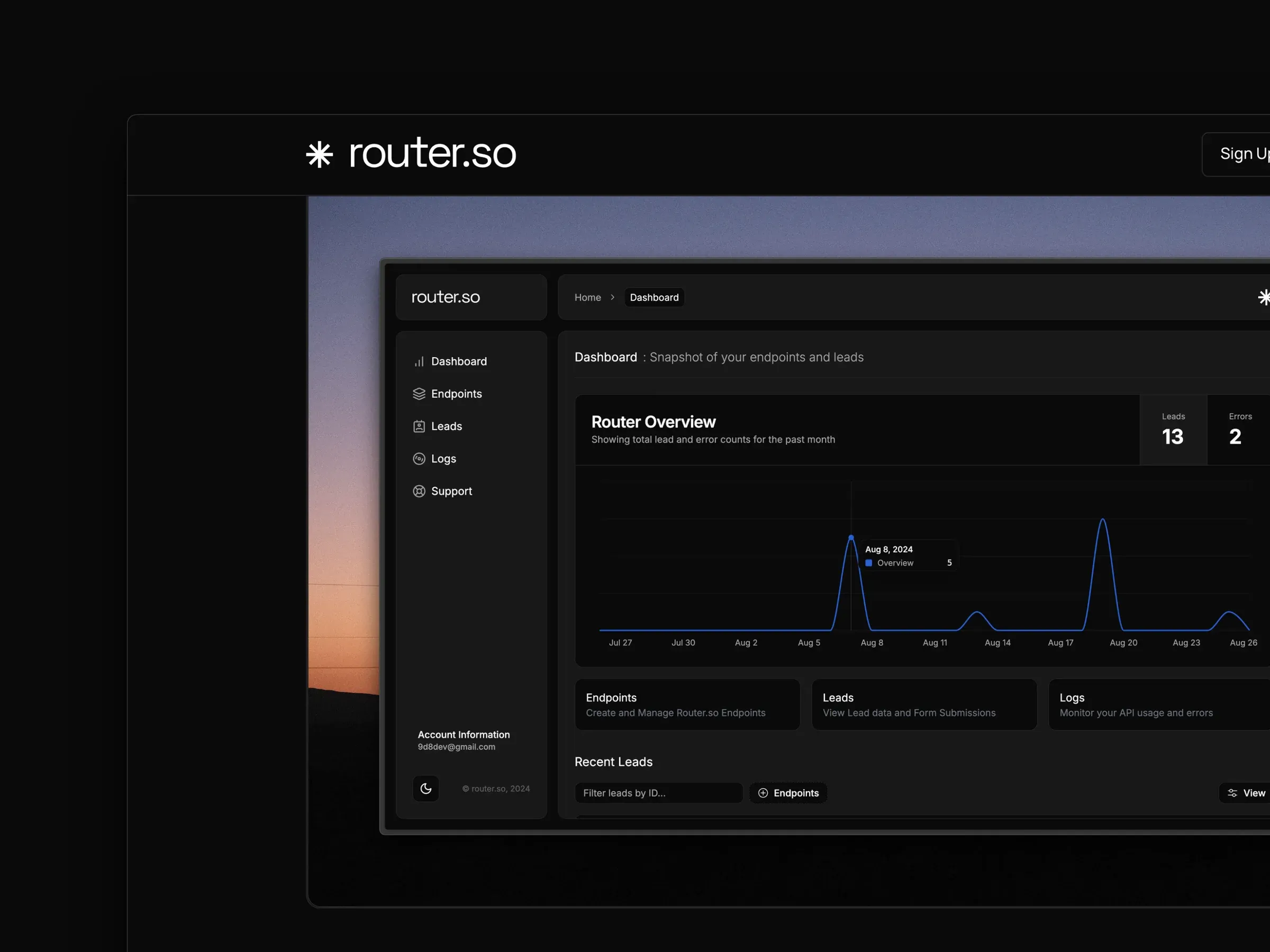
Task: Click the Leads contact icon in sidebar
Action: 419,426
